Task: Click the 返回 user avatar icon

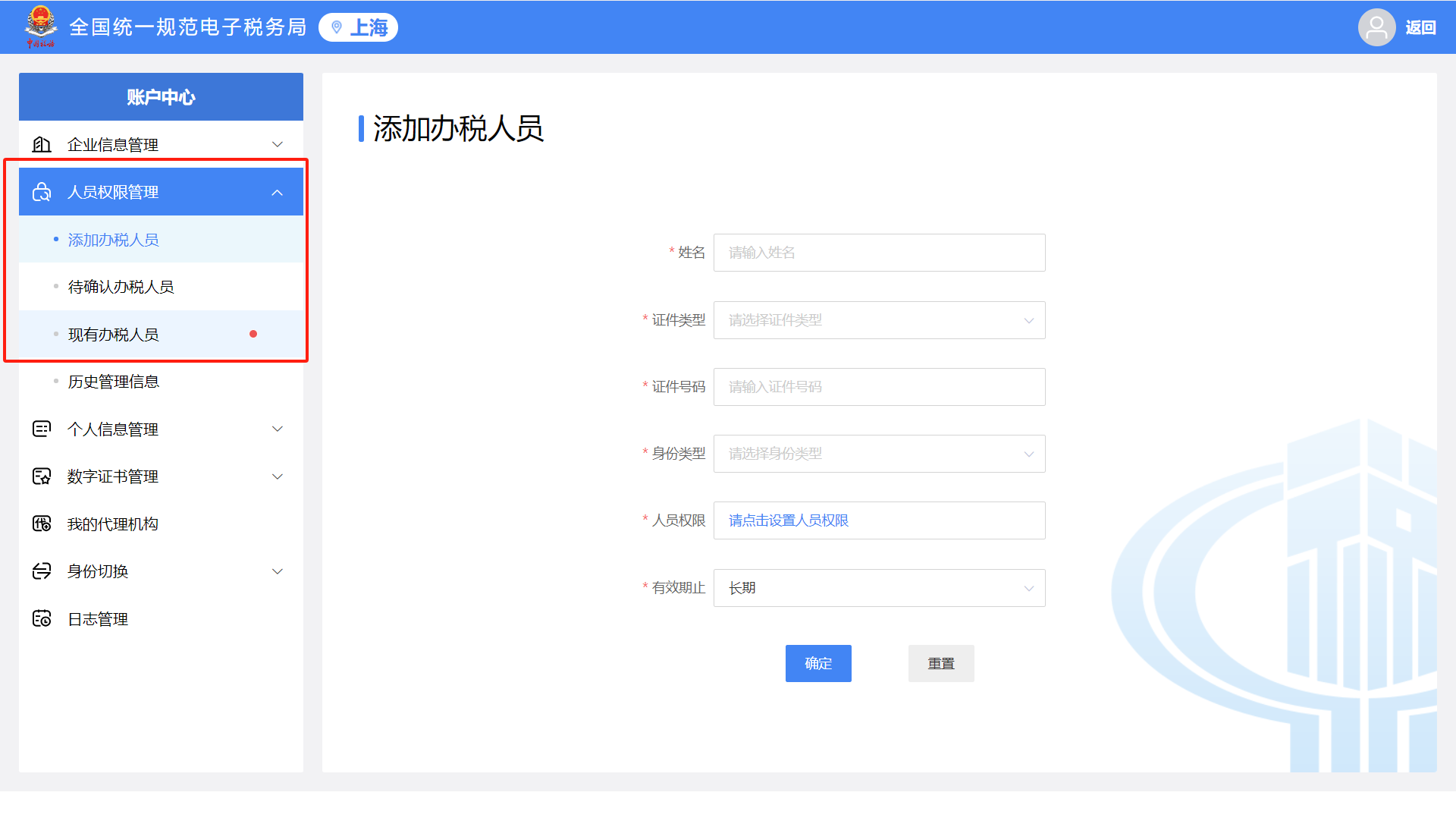Action: pyautogui.click(x=1378, y=27)
